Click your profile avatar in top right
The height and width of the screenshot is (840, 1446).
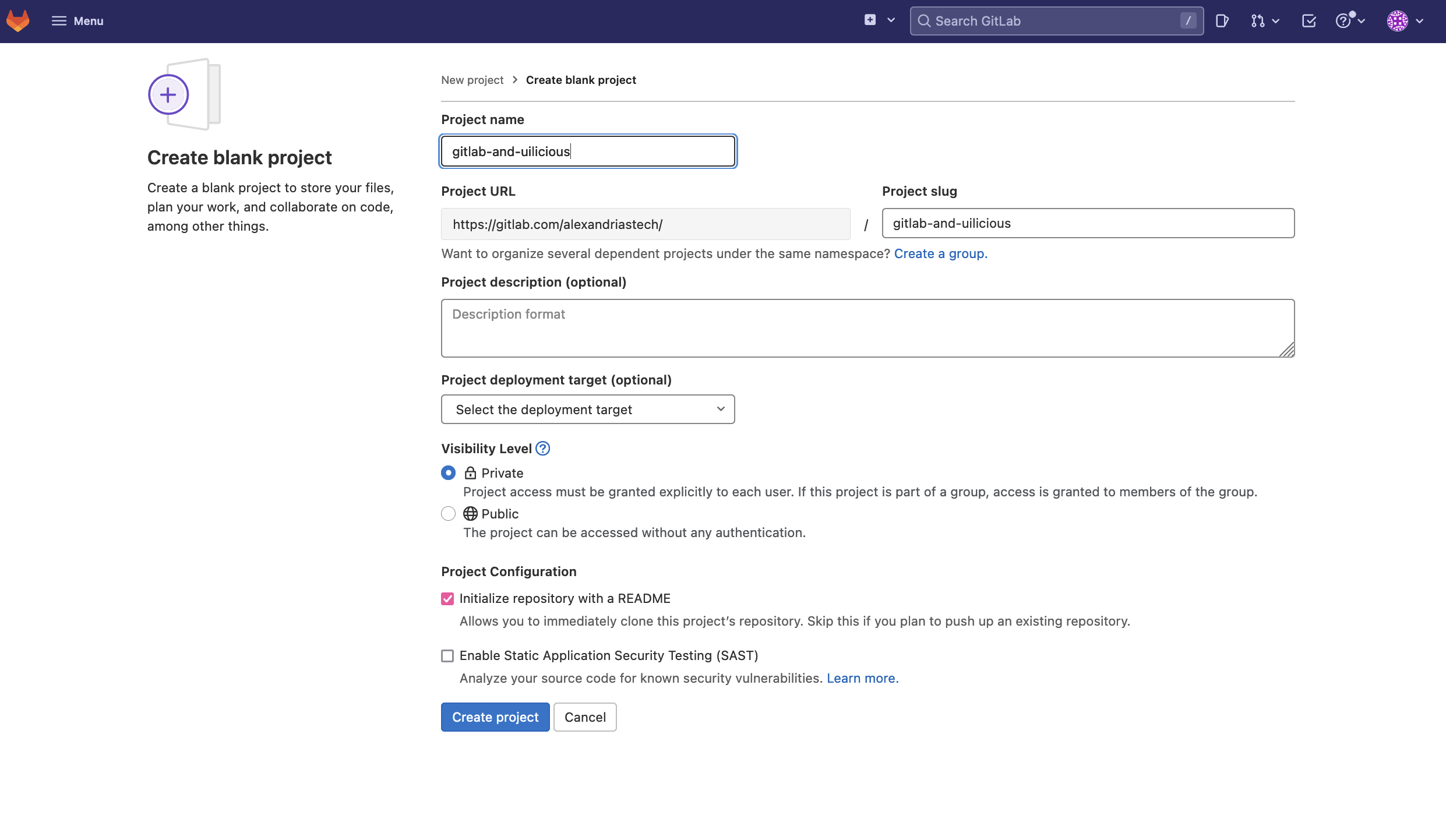tap(1397, 20)
